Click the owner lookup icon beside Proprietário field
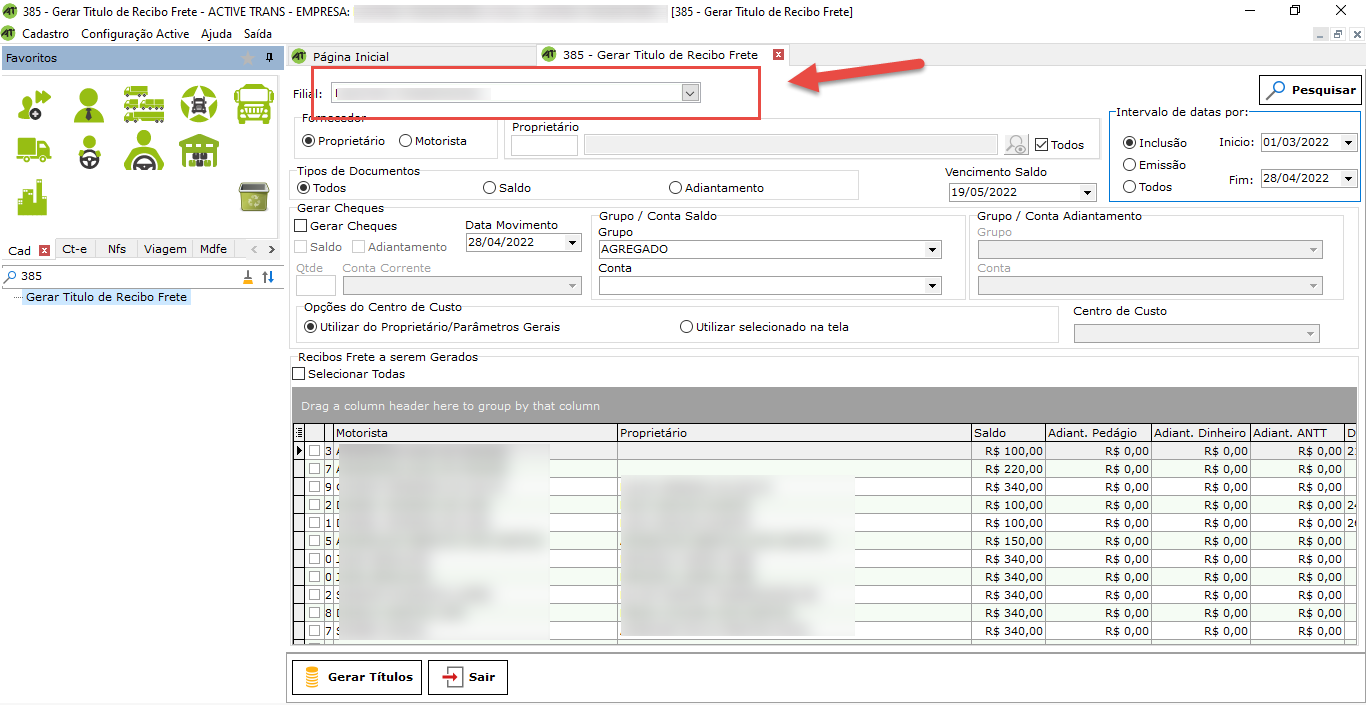1366x705 pixels. (x=1016, y=145)
